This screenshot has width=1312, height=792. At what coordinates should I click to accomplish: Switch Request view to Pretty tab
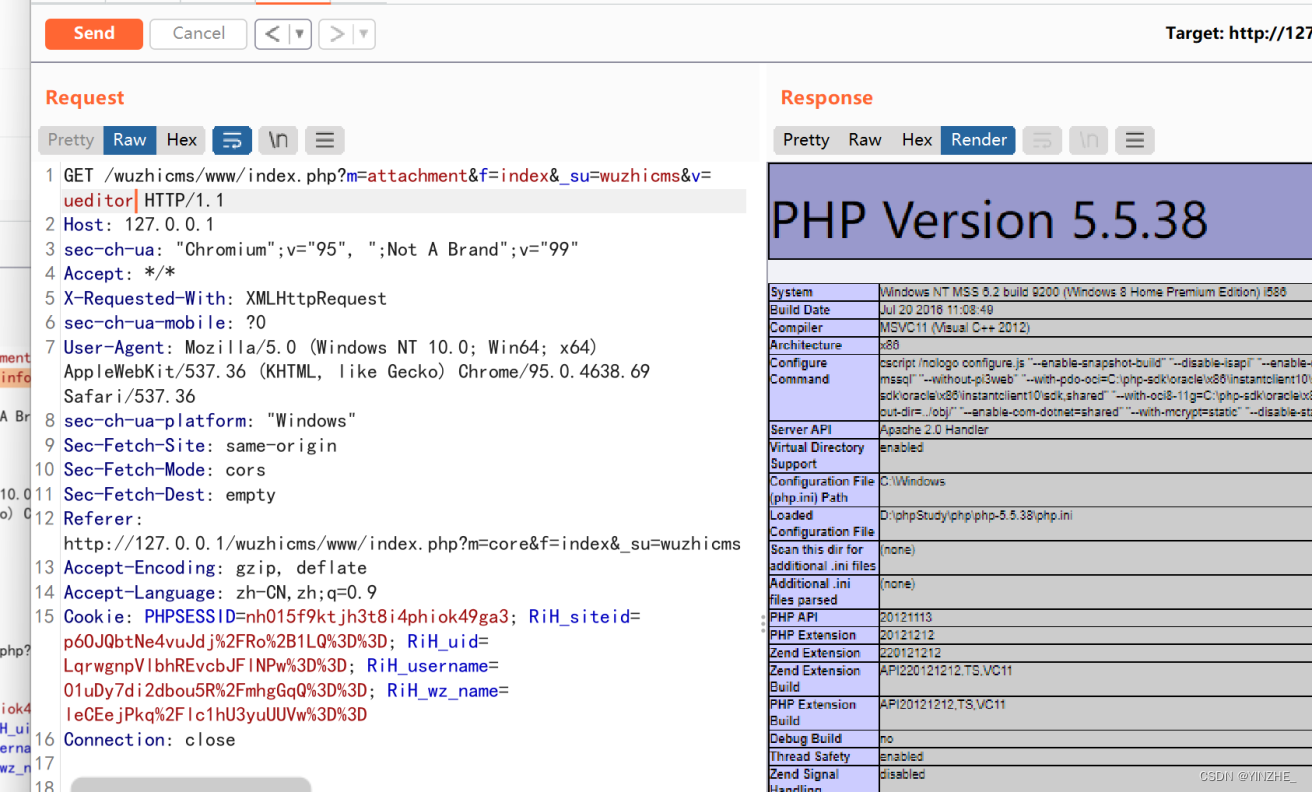click(x=71, y=140)
